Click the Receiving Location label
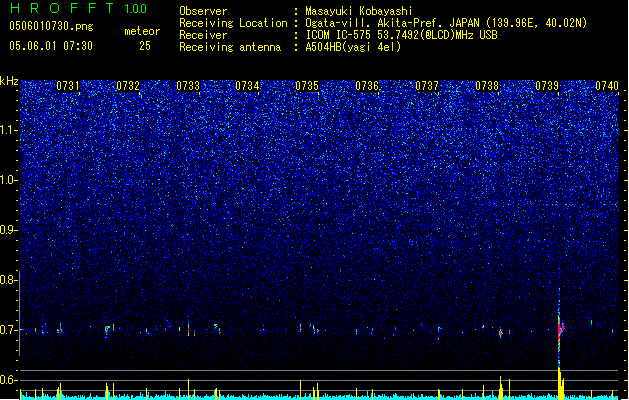 click(233, 23)
